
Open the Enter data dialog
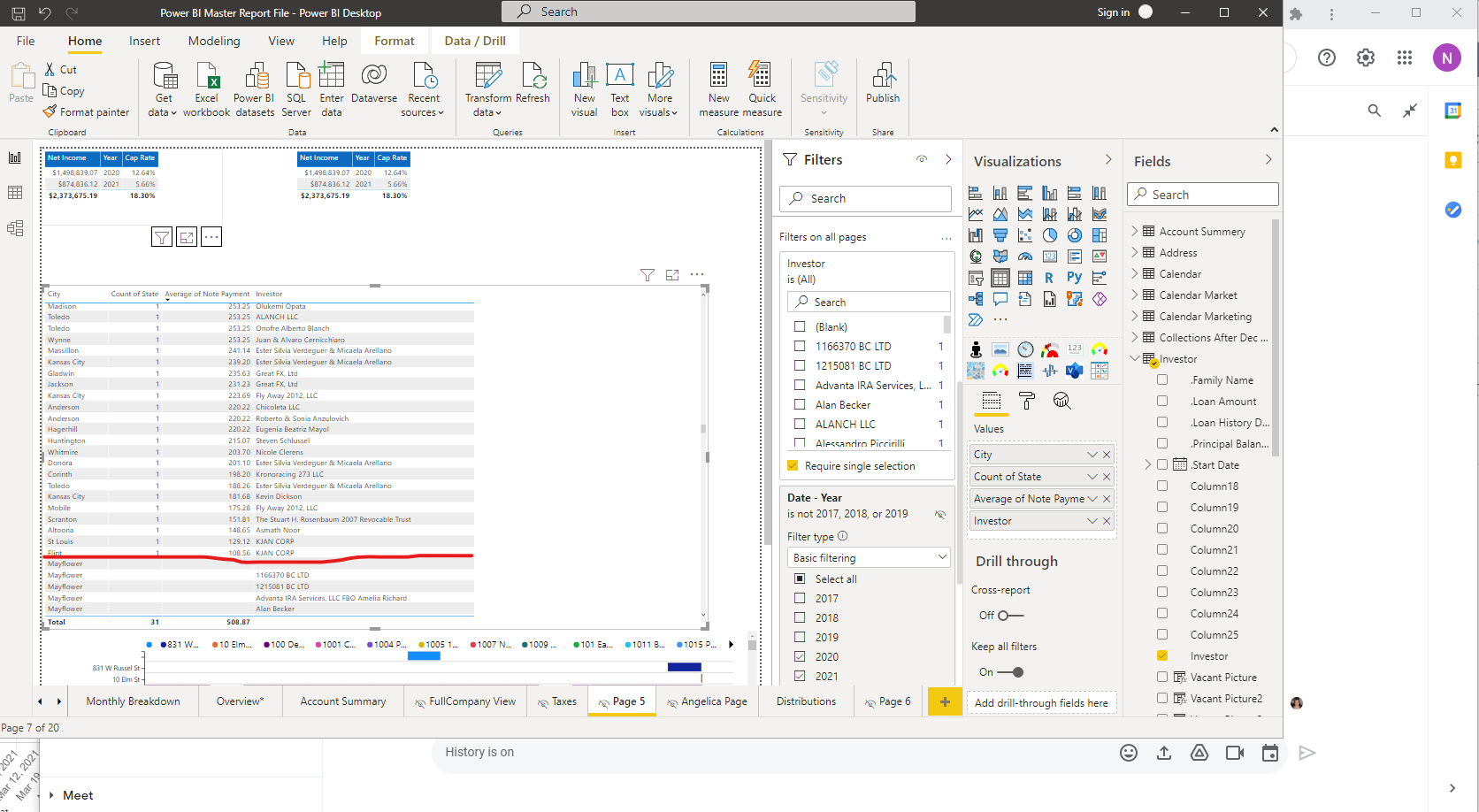(x=332, y=88)
